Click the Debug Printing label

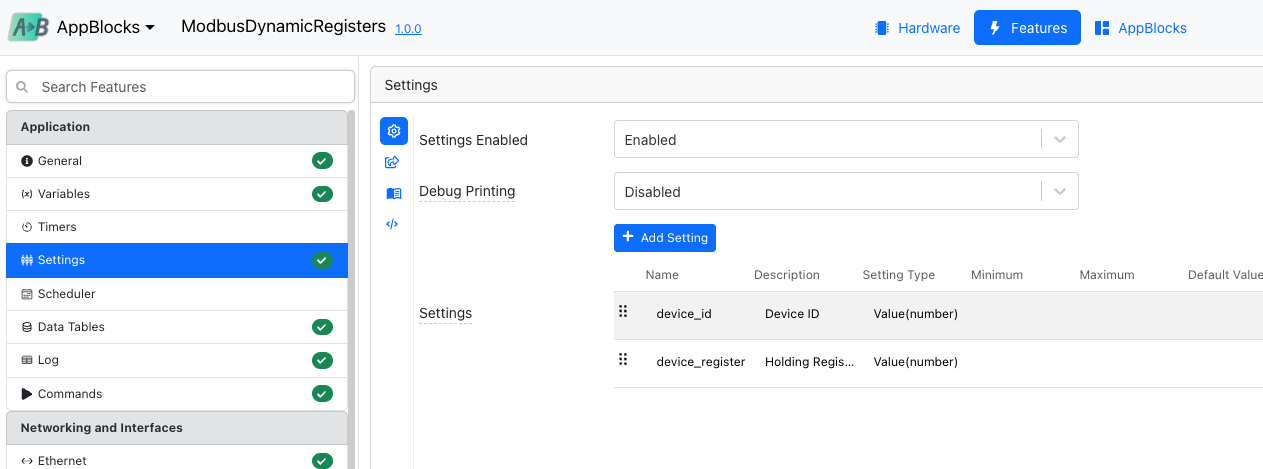467,191
